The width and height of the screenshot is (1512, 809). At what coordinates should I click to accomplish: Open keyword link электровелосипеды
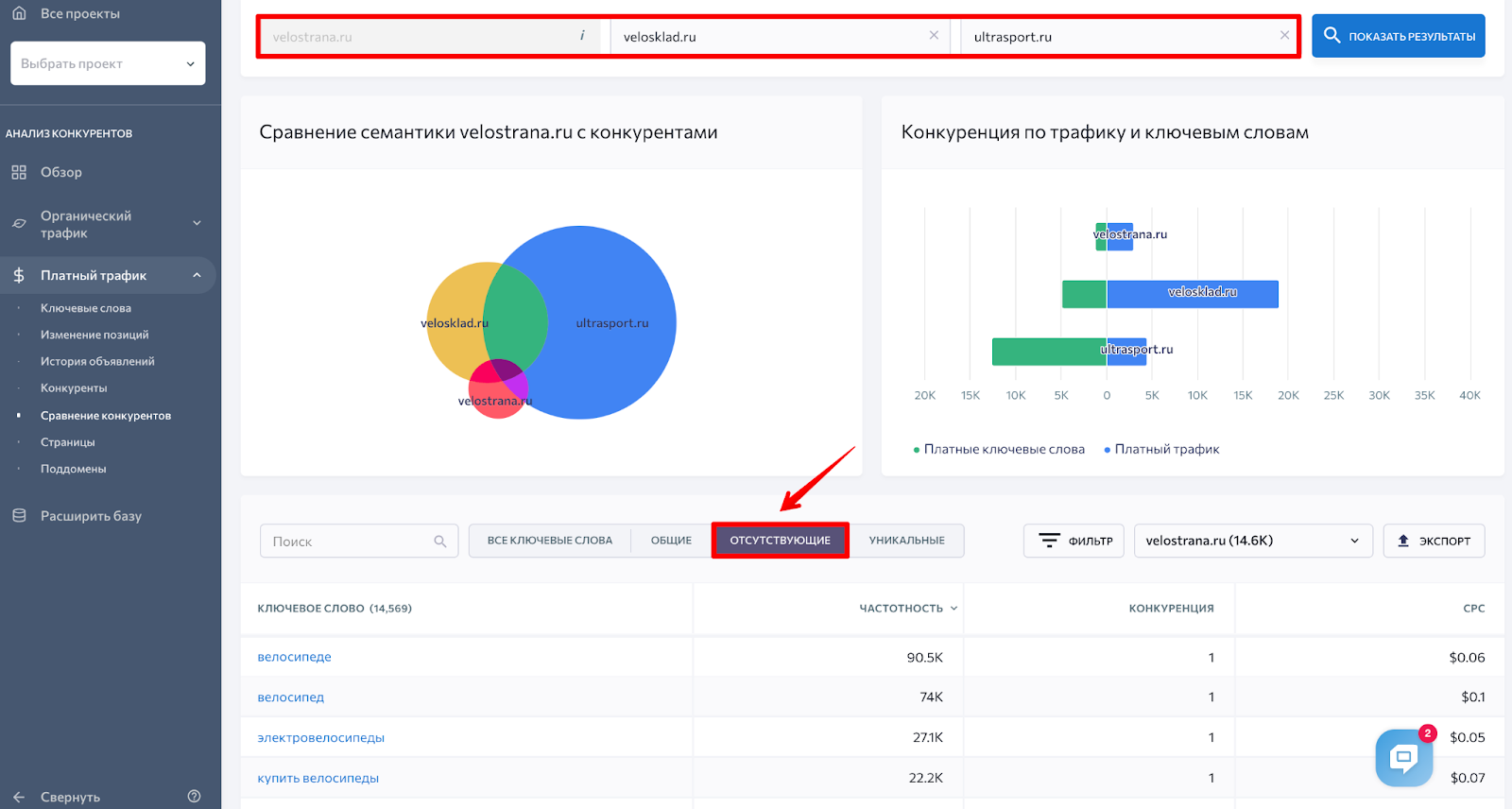[x=321, y=738]
